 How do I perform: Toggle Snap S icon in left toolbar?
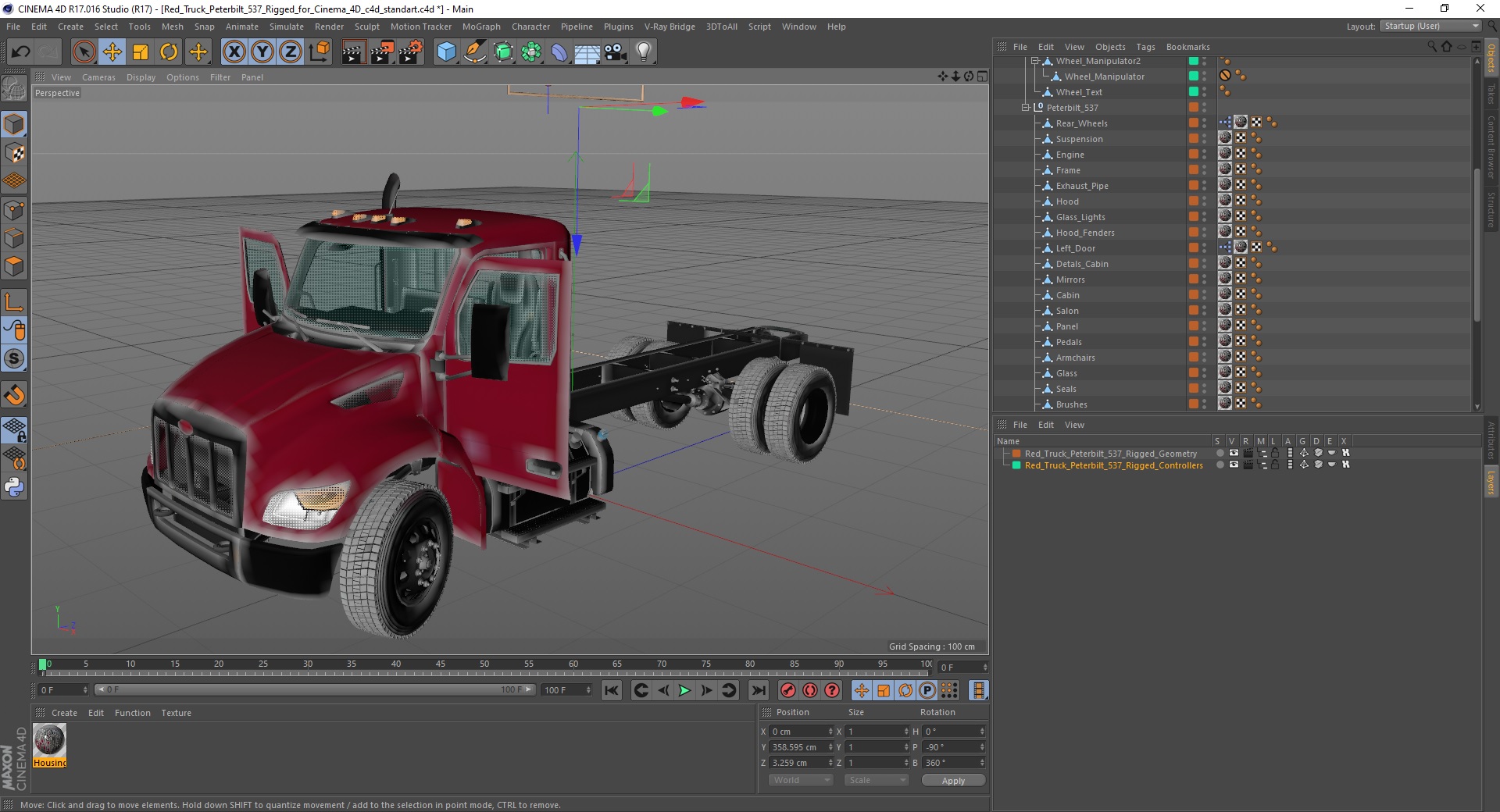[x=15, y=359]
